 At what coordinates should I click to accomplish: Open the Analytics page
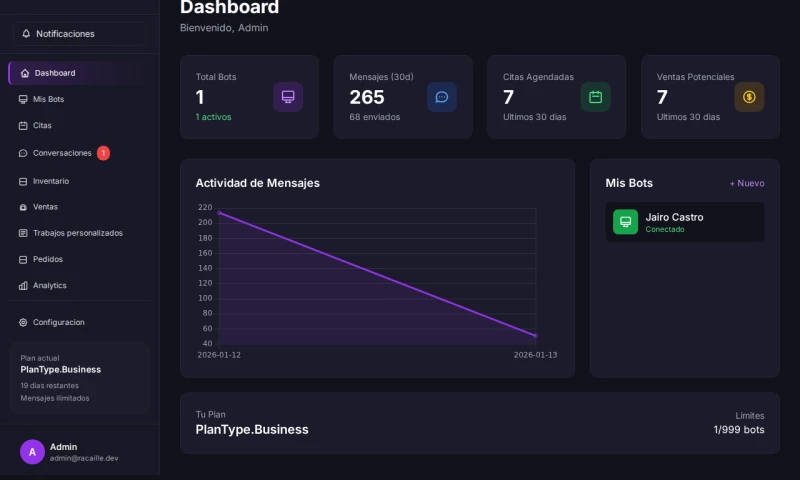click(x=49, y=285)
